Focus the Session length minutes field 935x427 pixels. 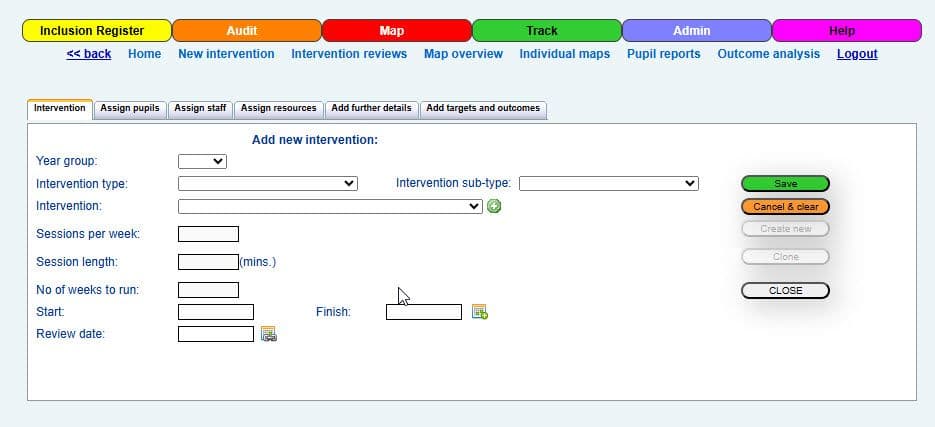pos(208,262)
